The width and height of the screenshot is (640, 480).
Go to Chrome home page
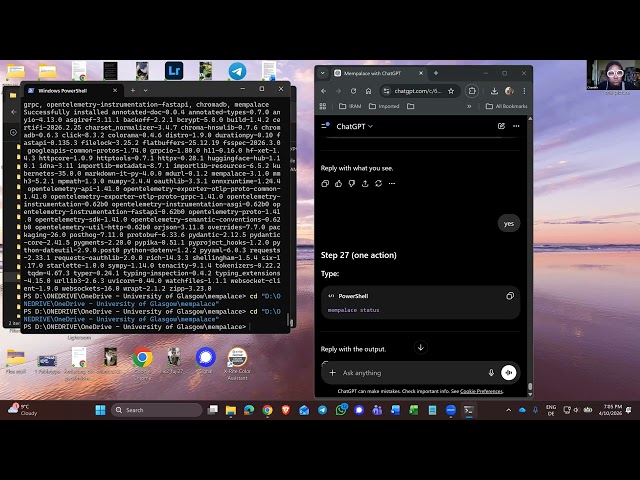[368, 91]
